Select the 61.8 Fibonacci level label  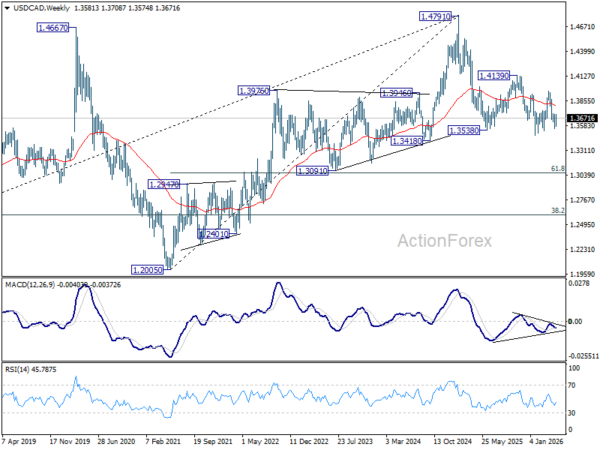click(558, 168)
